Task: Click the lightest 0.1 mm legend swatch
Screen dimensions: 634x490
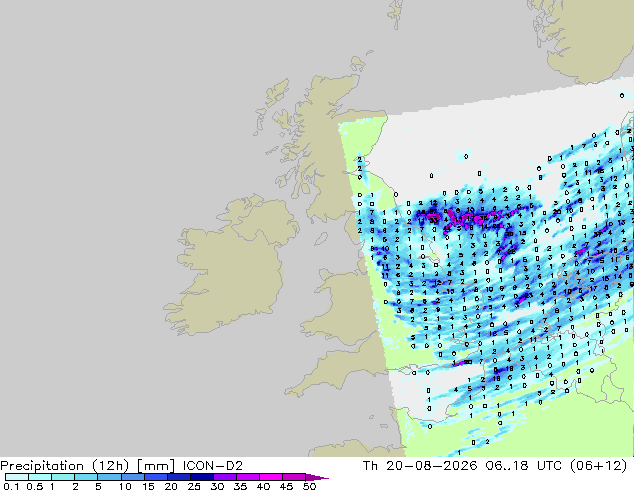Action: tap(17, 477)
